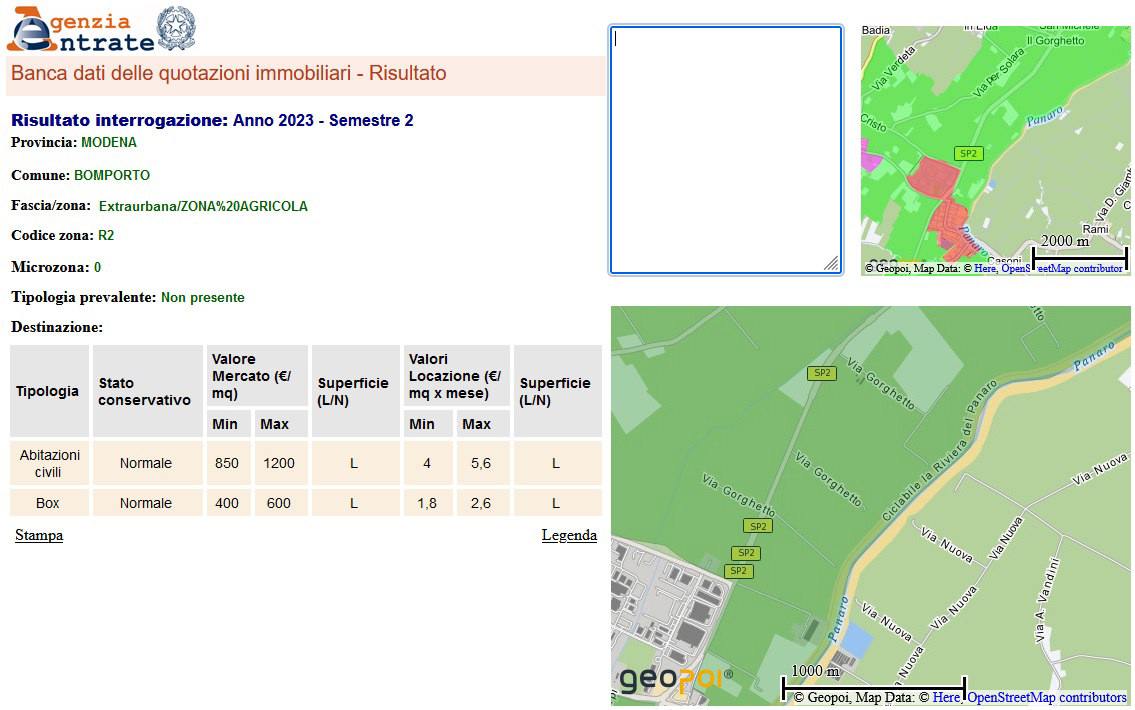Select the blue building beside the Panaro river
Screen dimensions: 1135x710
pos(857,639)
